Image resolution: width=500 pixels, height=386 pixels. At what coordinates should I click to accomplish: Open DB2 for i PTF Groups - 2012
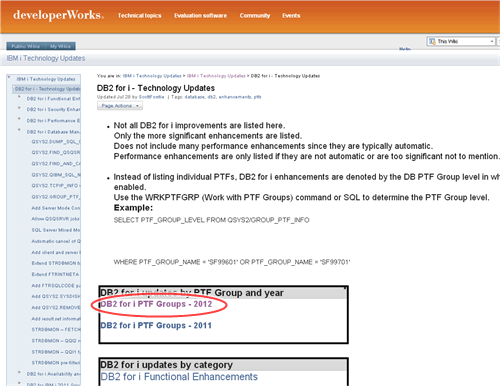click(156, 304)
